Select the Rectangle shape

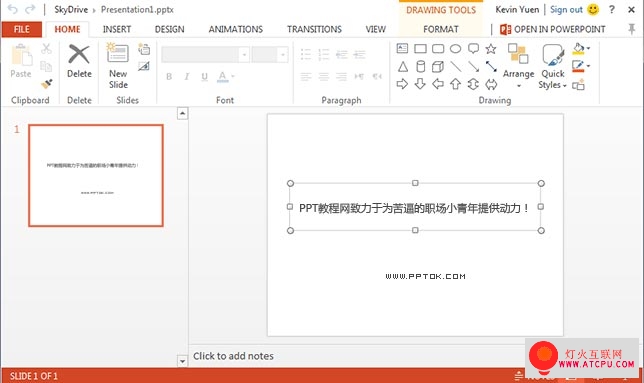click(420, 49)
